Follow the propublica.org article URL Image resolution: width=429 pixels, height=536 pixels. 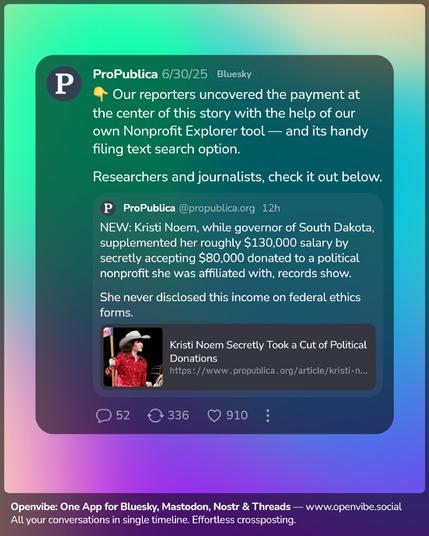click(269, 371)
